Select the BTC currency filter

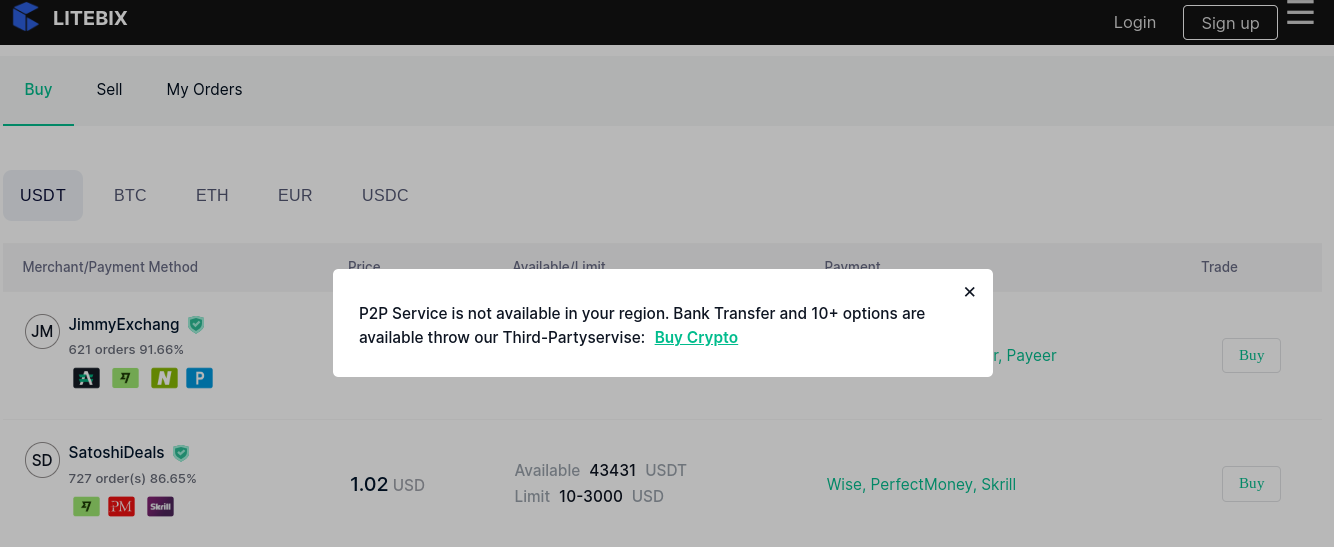[x=130, y=195]
